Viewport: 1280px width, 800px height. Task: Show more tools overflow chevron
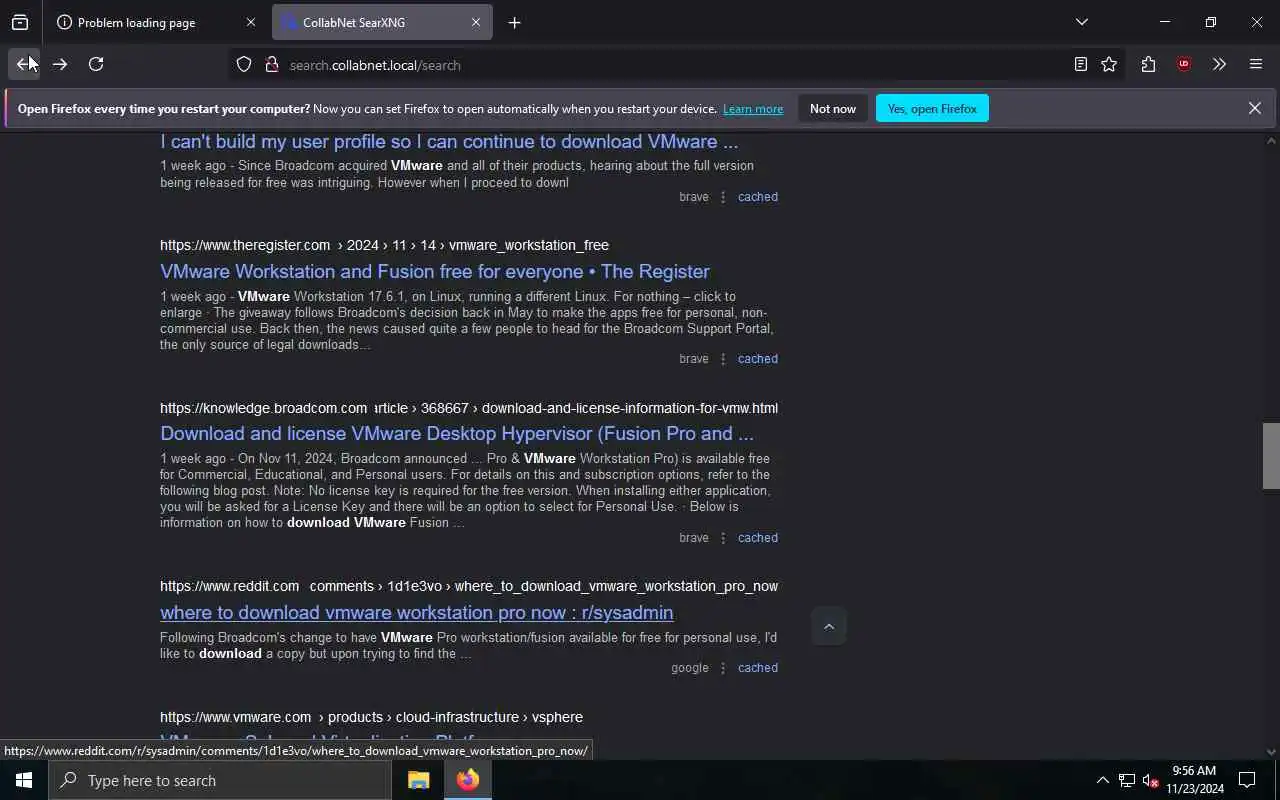1219,64
